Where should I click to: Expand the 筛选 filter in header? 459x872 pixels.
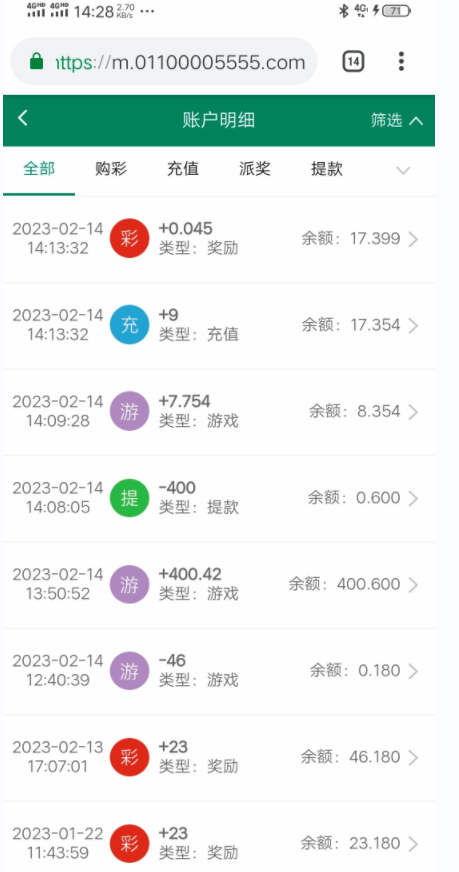(x=397, y=120)
